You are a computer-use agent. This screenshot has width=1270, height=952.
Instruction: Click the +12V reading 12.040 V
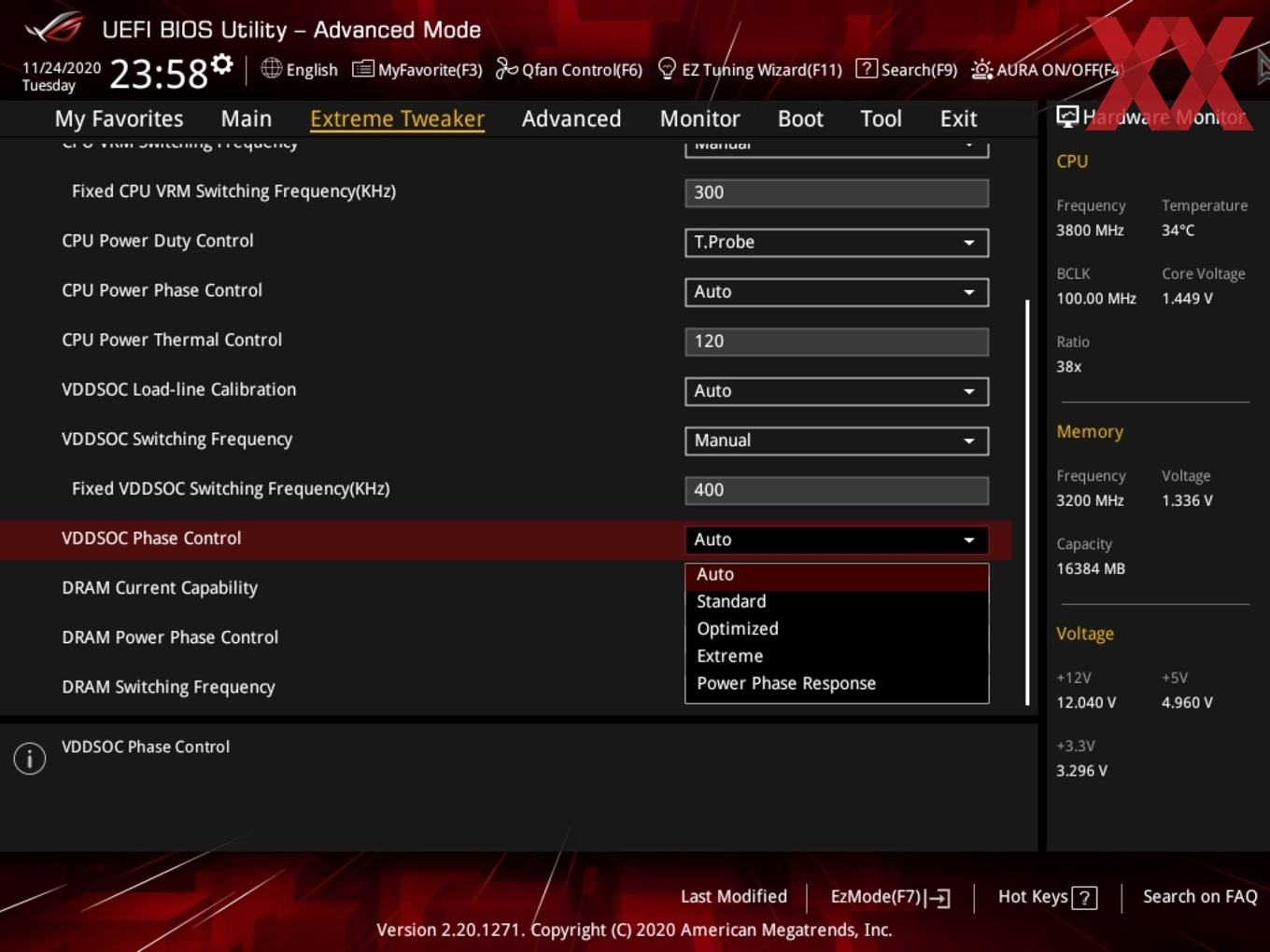pos(1086,703)
